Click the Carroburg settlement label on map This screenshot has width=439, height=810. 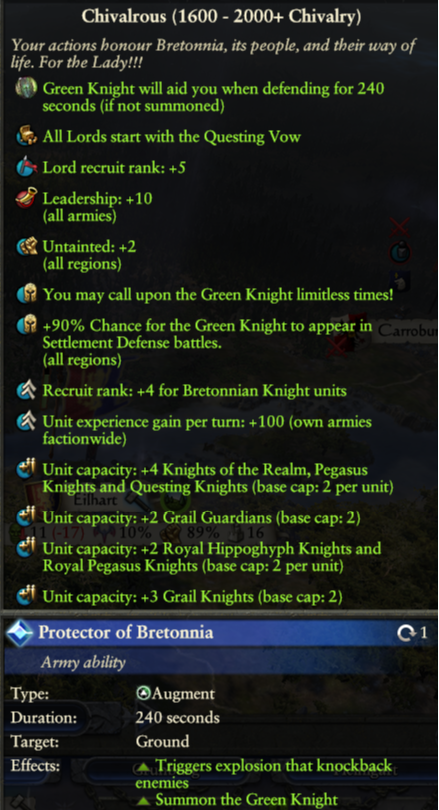coord(407,331)
